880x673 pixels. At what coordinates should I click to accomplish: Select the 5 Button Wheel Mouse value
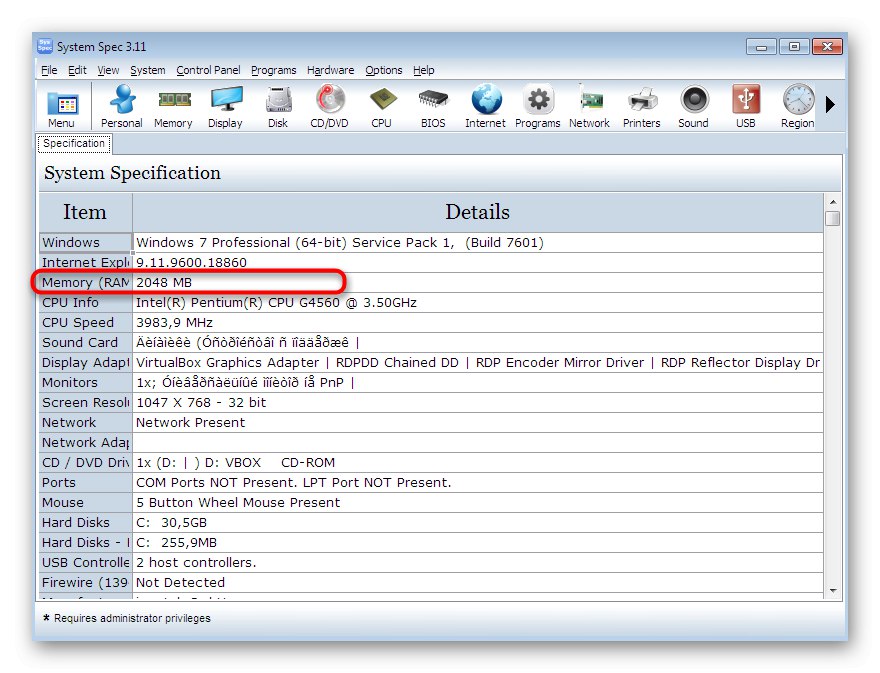click(478, 502)
